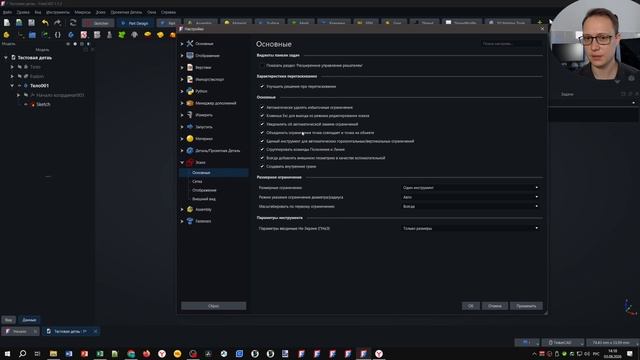
Task: Click the Отмена cancel button
Action: (x=495, y=306)
